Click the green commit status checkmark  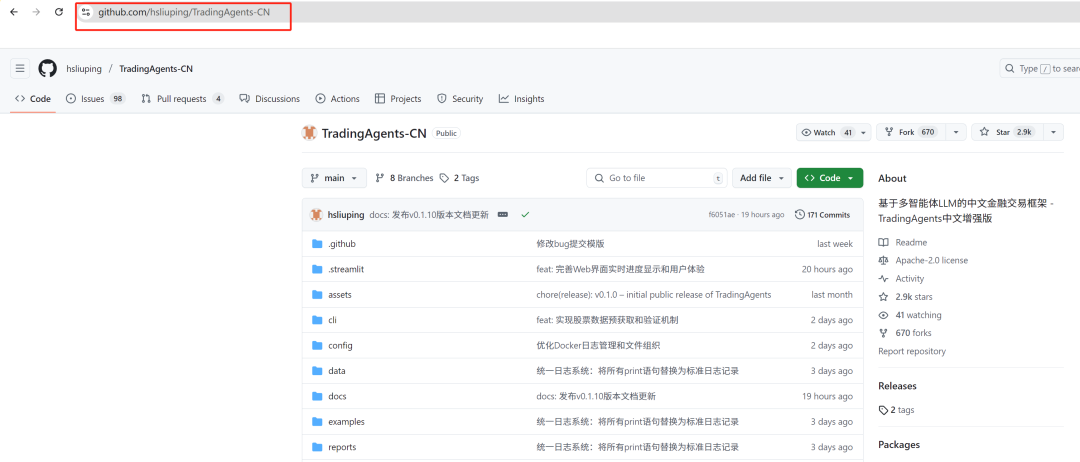(x=526, y=215)
